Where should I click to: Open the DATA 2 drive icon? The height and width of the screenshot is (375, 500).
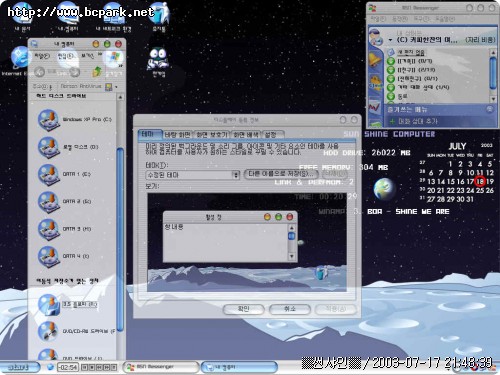pos(49,202)
